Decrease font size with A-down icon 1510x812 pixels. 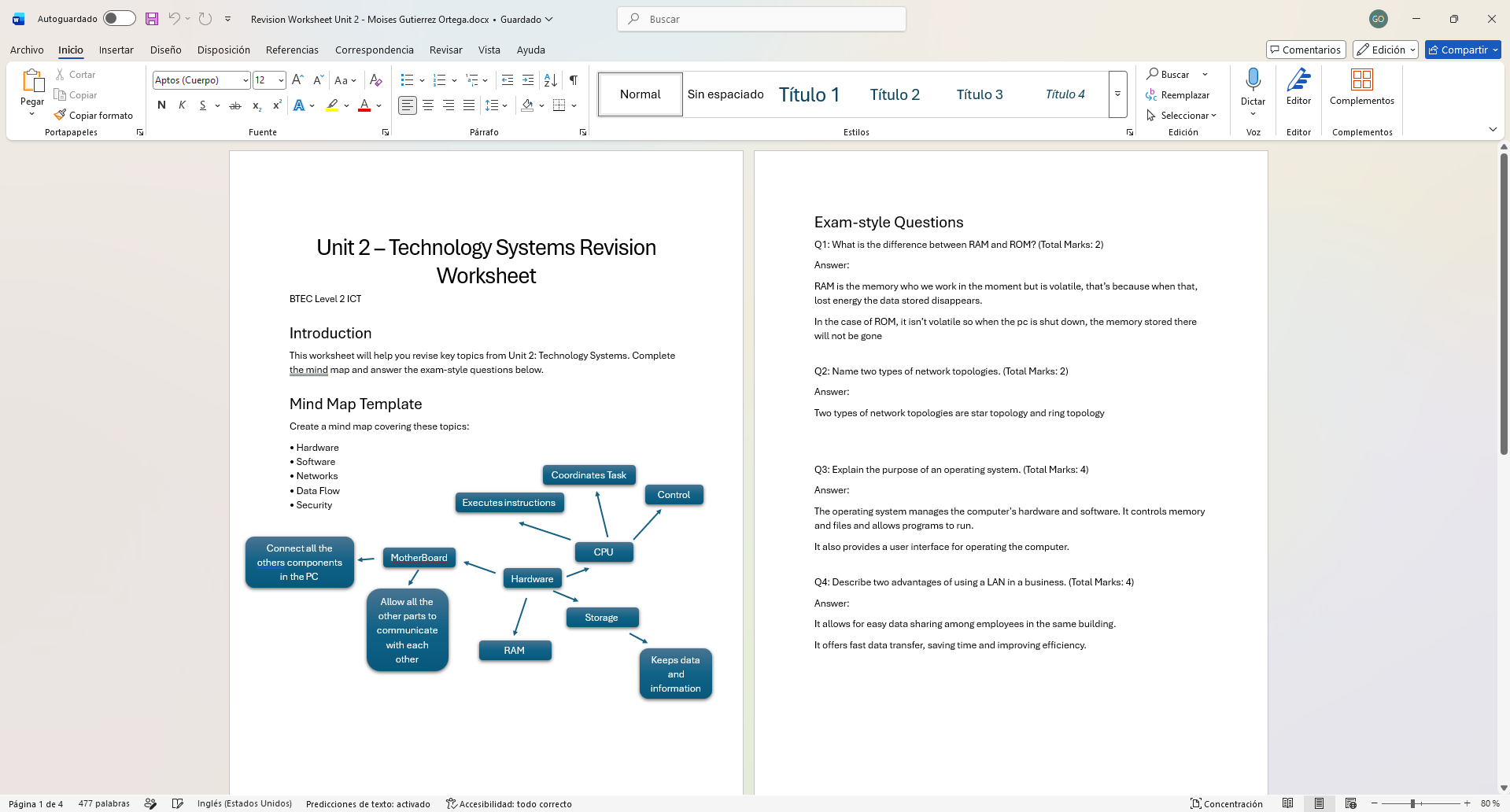318,79
